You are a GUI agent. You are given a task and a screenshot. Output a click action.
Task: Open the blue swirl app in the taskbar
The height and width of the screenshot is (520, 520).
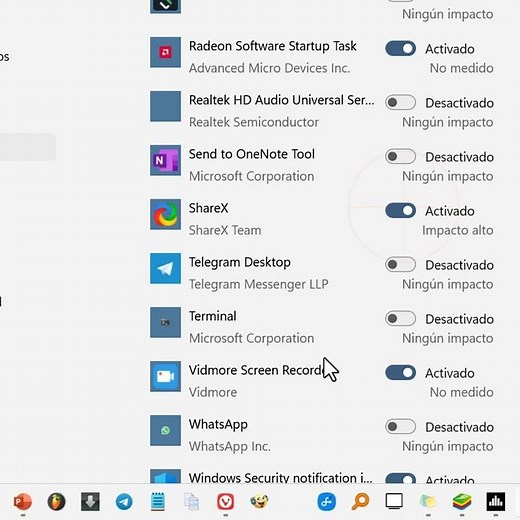(327, 502)
